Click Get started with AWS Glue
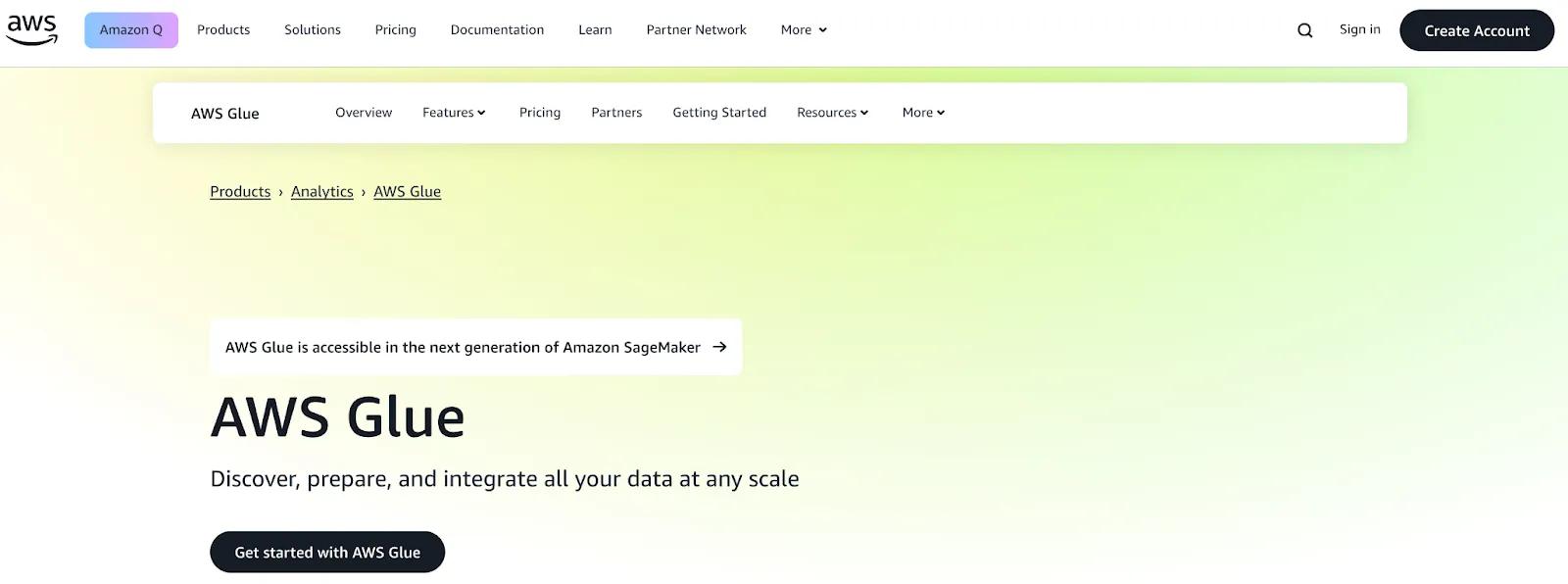The image size is (1568, 584). click(x=327, y=553)
